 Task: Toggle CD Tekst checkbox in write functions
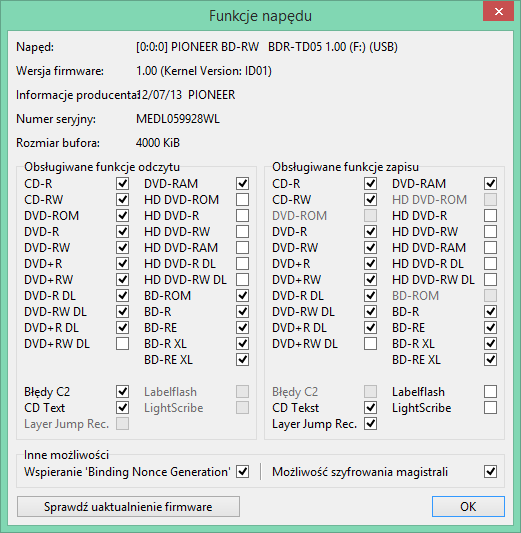pos(370,408)
